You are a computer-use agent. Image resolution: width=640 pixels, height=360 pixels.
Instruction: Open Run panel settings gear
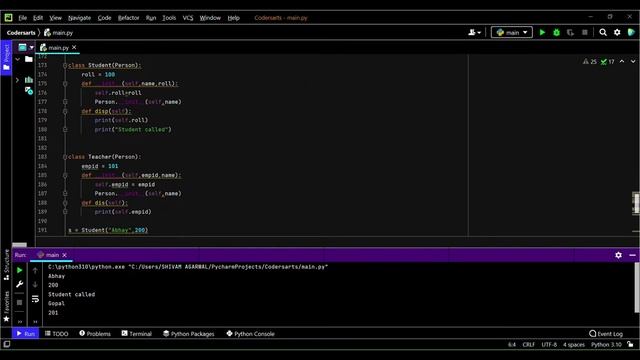click(x=618, y=255)
